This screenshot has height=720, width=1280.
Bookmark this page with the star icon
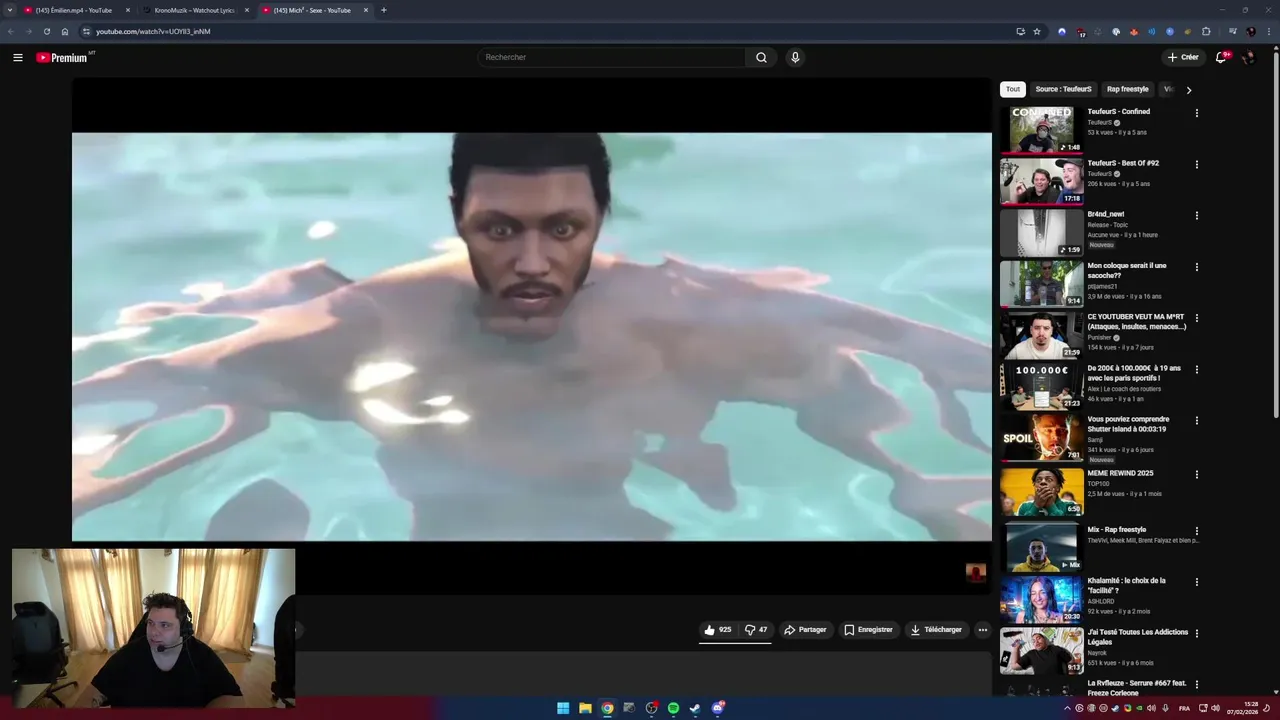click(1037, 31)
